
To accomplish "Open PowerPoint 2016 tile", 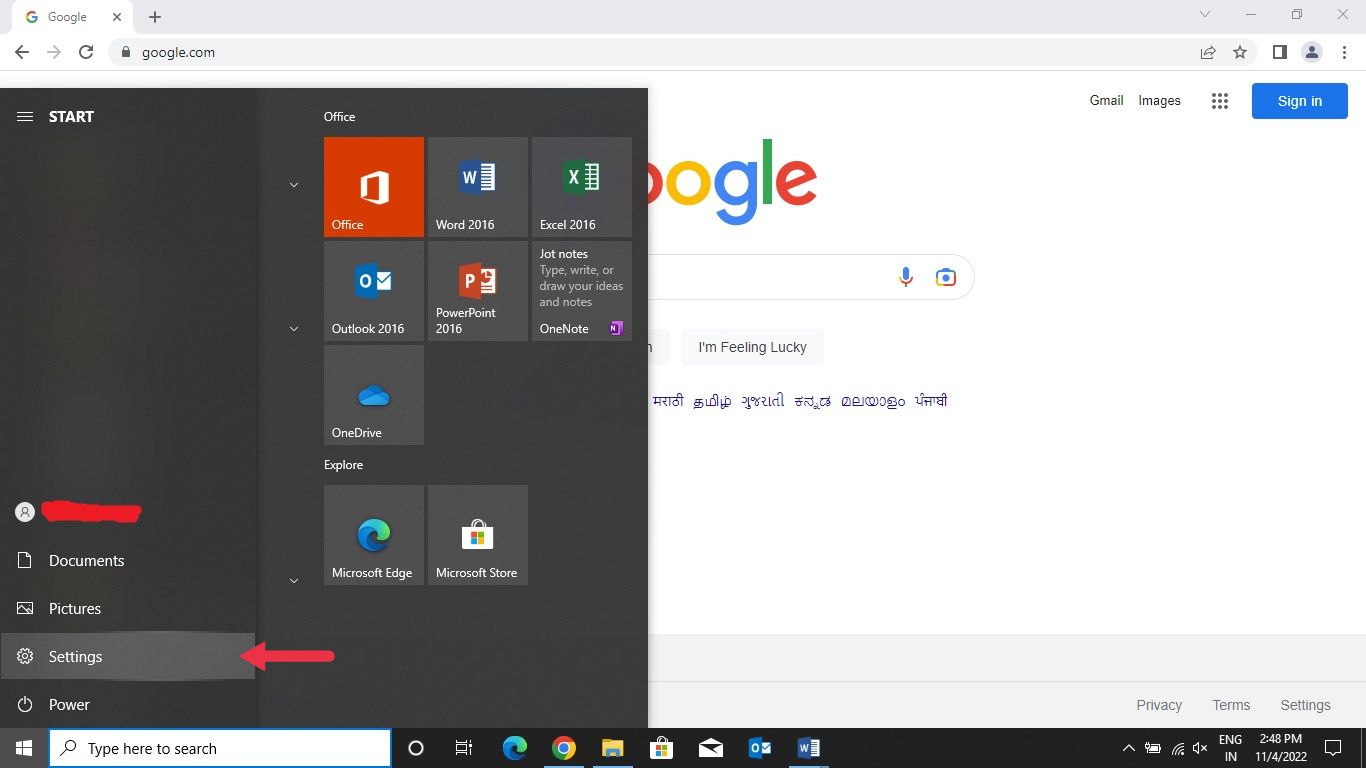I will pyautogui.click(x=478, y=291).
